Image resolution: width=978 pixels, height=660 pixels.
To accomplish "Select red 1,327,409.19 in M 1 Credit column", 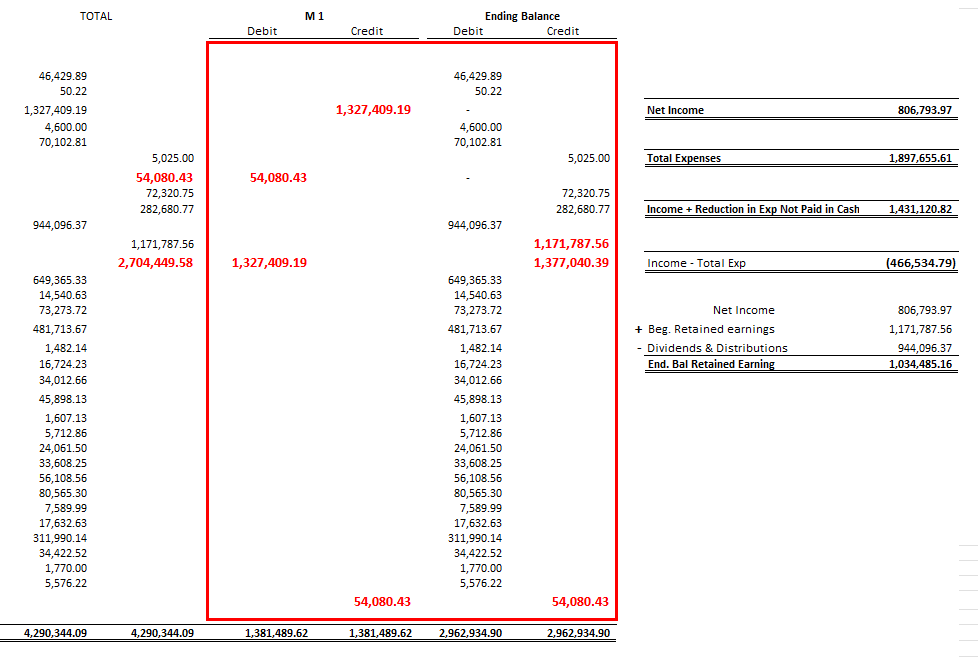I will click(373, 110).
